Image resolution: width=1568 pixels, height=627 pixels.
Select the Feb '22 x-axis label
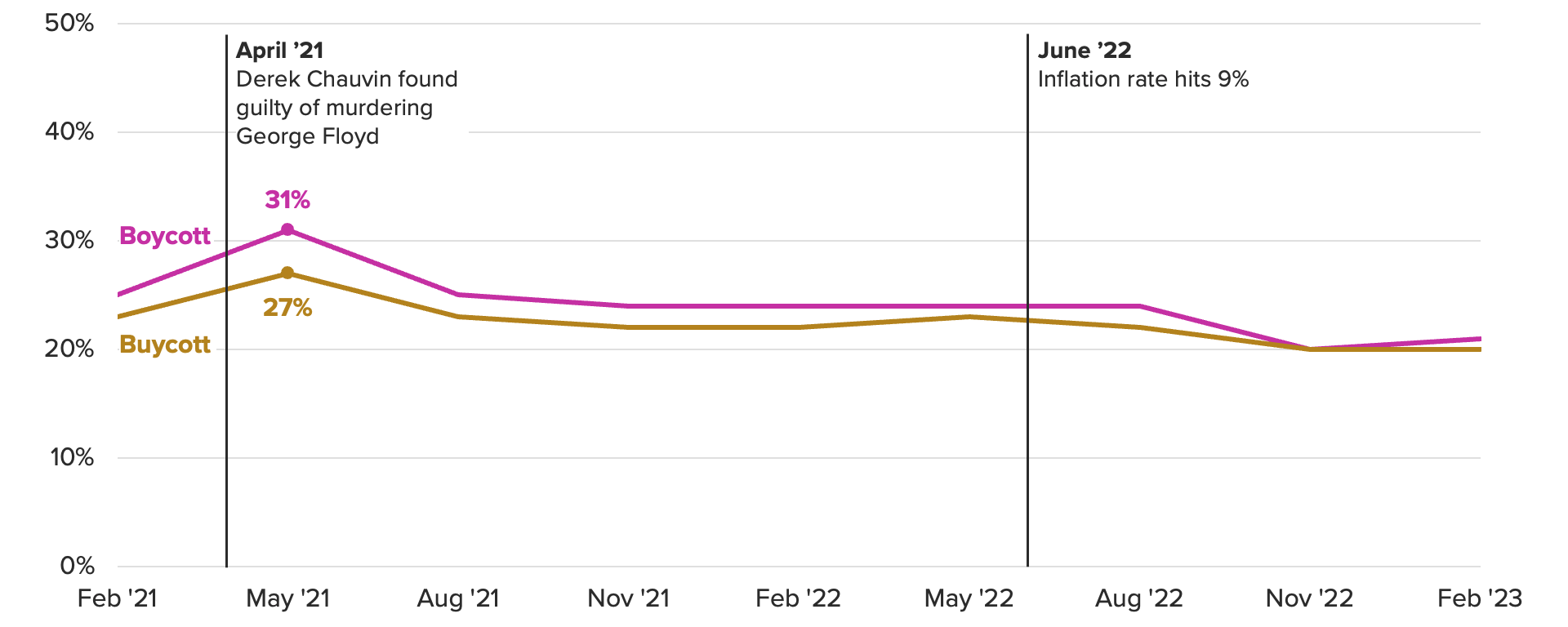pyautogui.click(x=799, y=598)
